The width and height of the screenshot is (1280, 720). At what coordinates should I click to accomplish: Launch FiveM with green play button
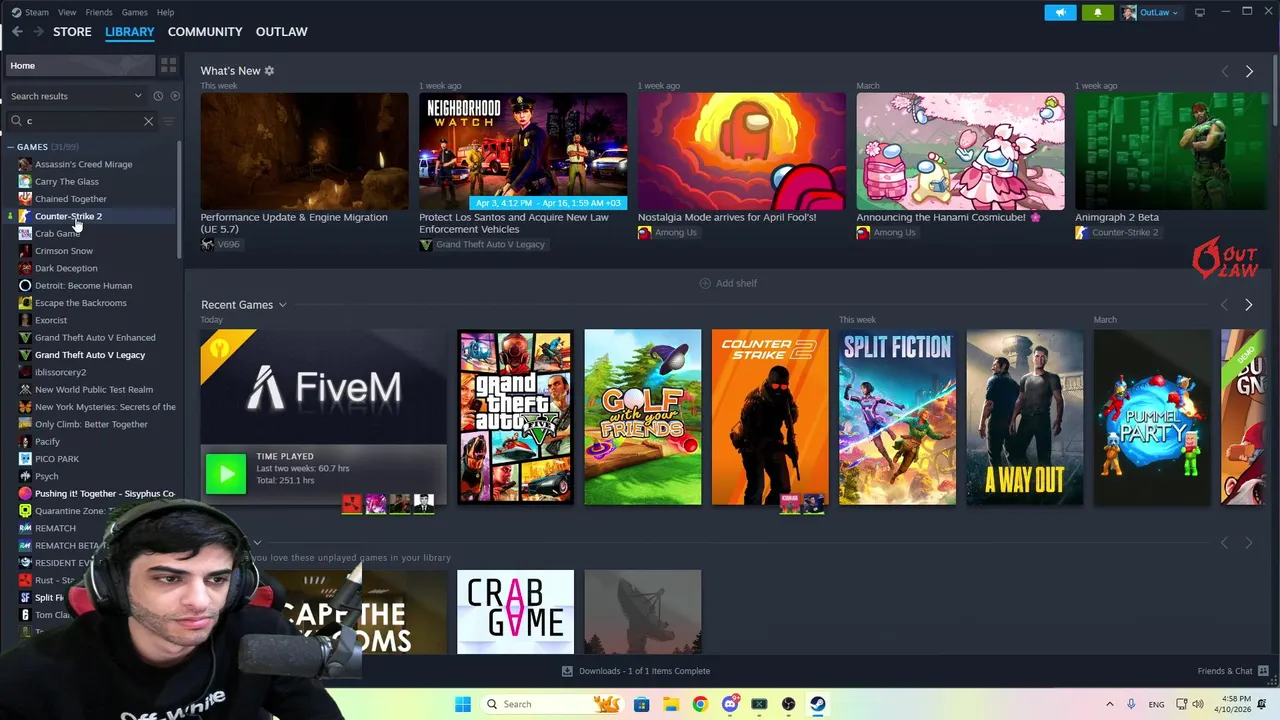coord(226,474)
